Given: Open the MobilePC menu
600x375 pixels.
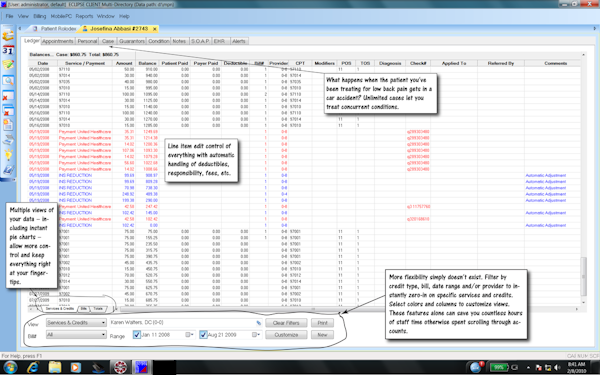Looking at the screenshot, I should (61, 16).
